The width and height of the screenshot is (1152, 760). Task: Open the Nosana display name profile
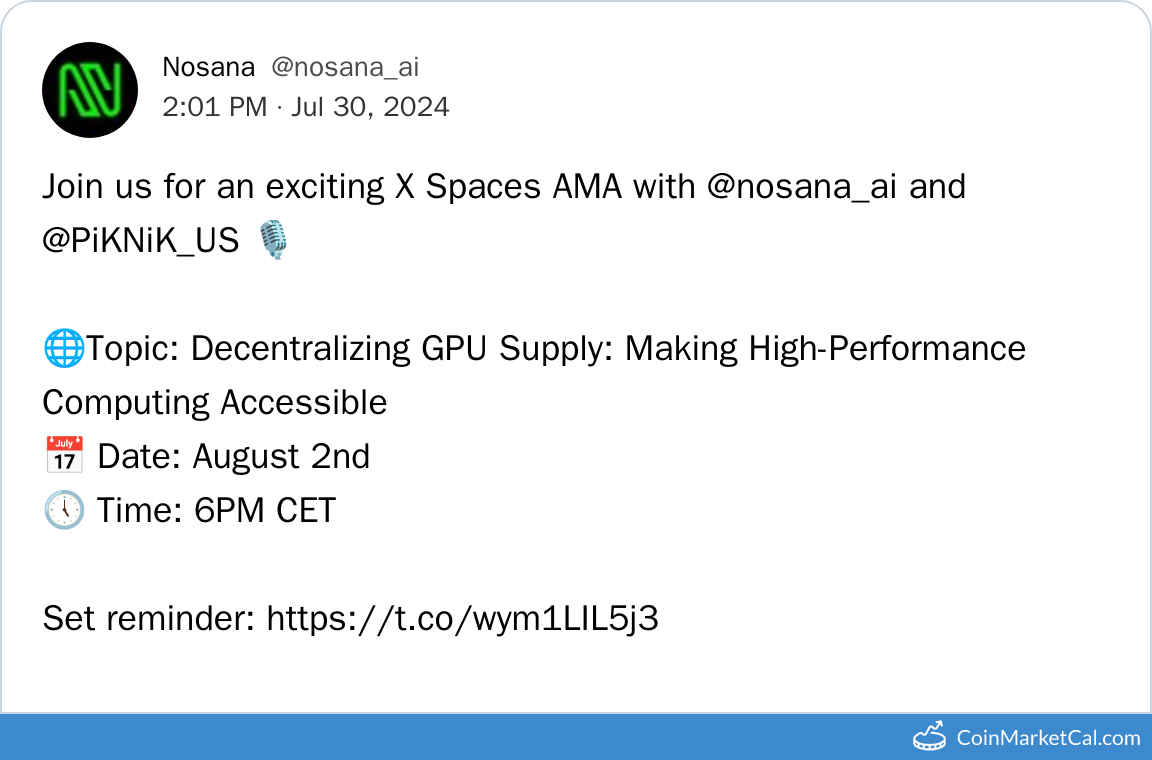tap(208, 67)
